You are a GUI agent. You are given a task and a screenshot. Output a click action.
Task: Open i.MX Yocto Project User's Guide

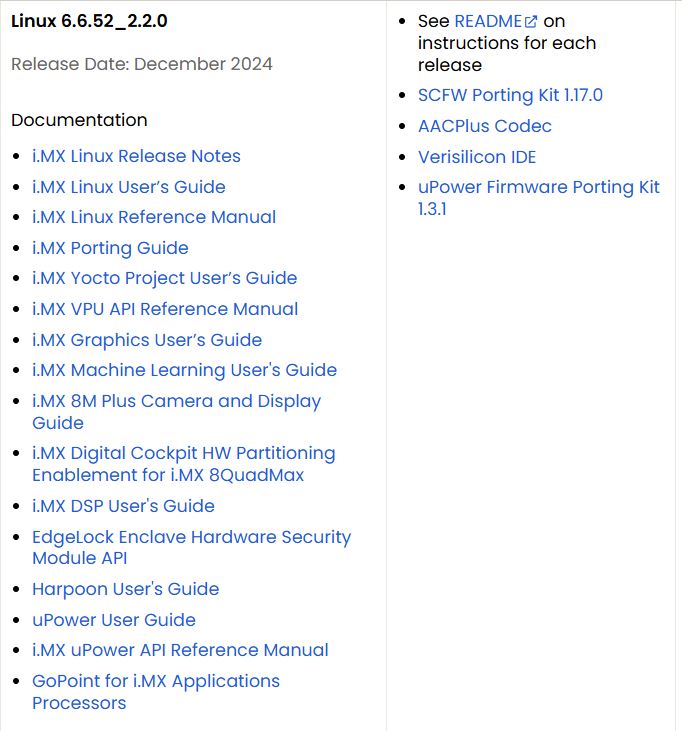click(x=165, y=278)
